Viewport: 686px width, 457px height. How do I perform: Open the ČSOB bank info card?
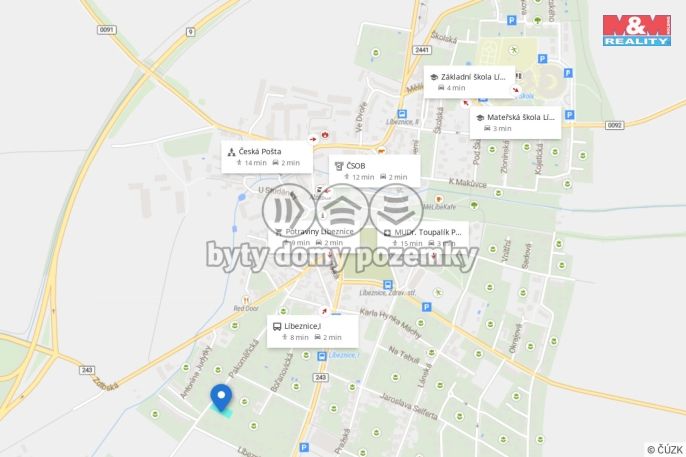(x=374, y=171)
